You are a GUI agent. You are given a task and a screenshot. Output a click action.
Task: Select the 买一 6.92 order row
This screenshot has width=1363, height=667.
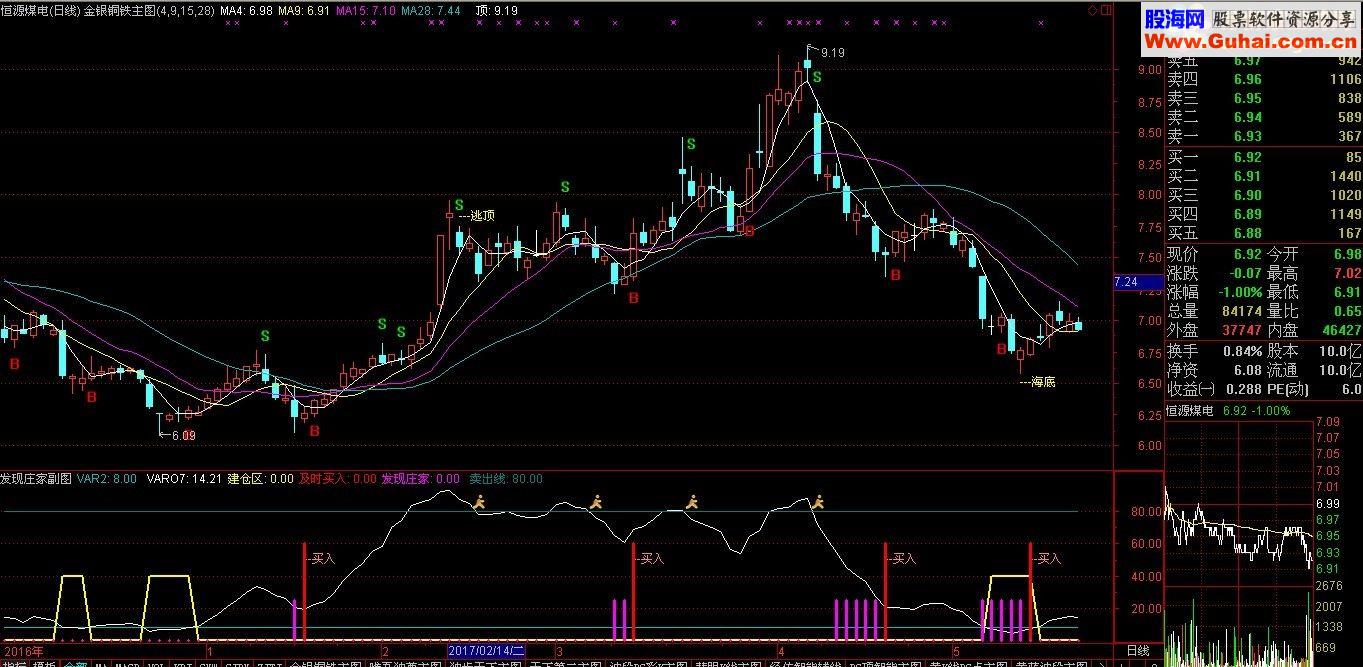[1264, 157]
